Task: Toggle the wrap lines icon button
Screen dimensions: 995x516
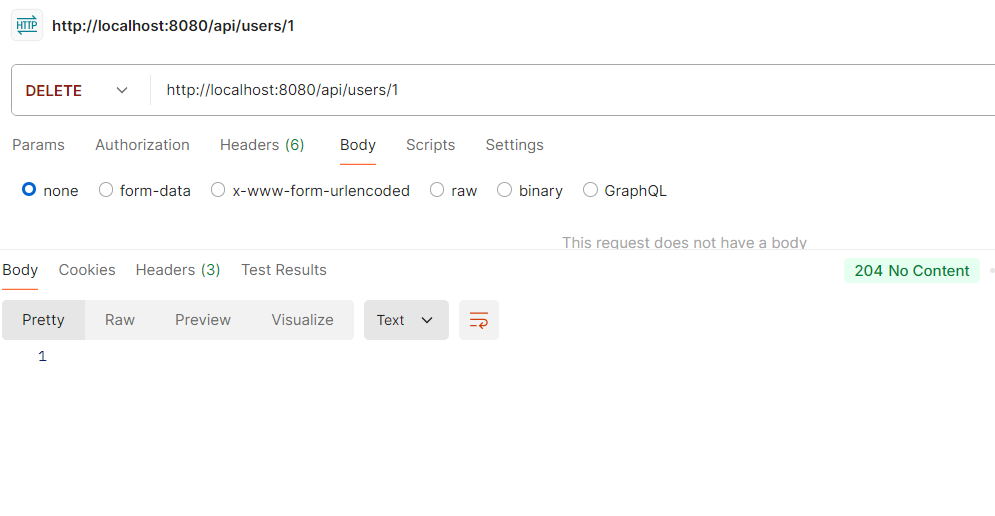Action: tap(479, 320)
